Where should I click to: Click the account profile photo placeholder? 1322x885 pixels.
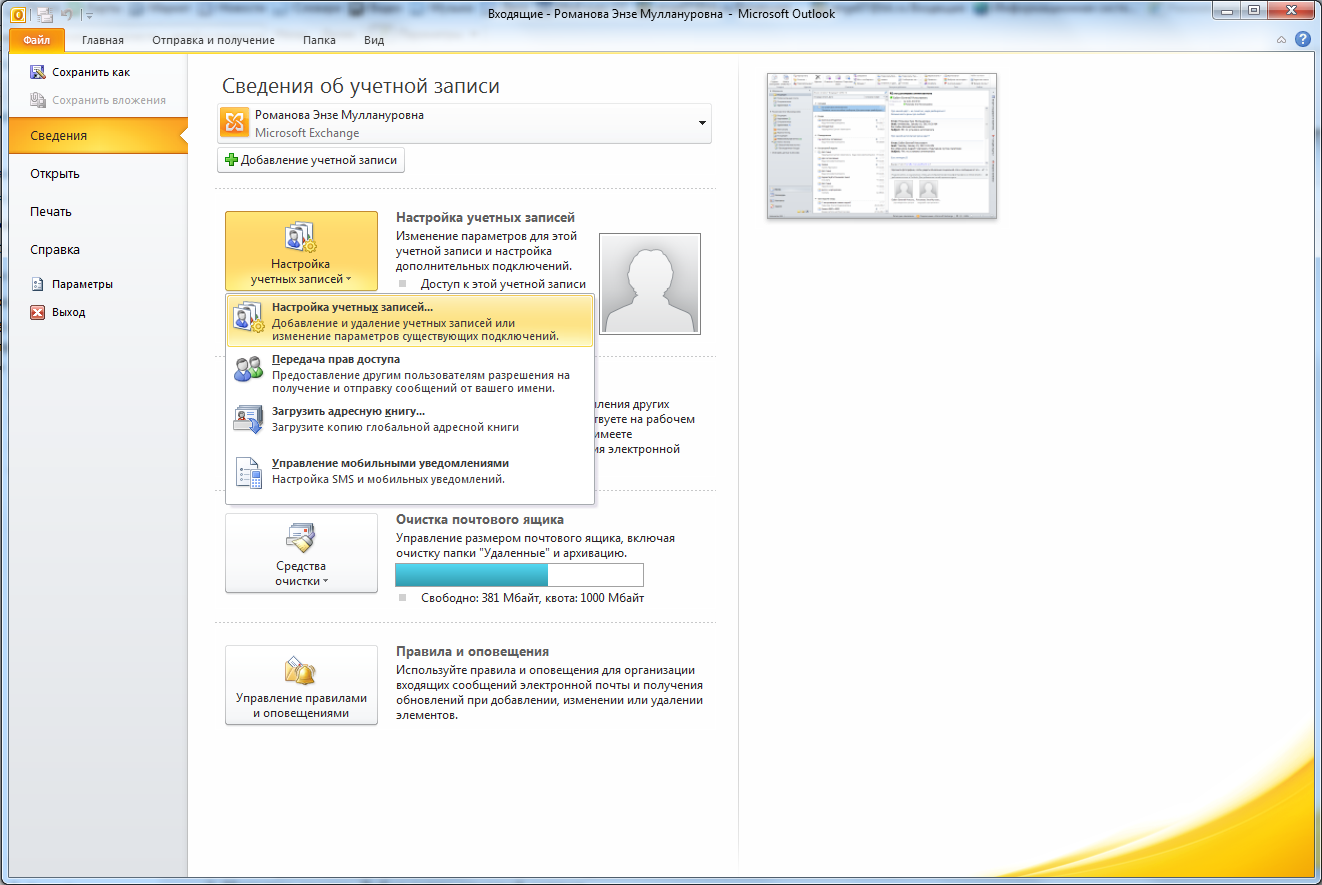(650, 284)
